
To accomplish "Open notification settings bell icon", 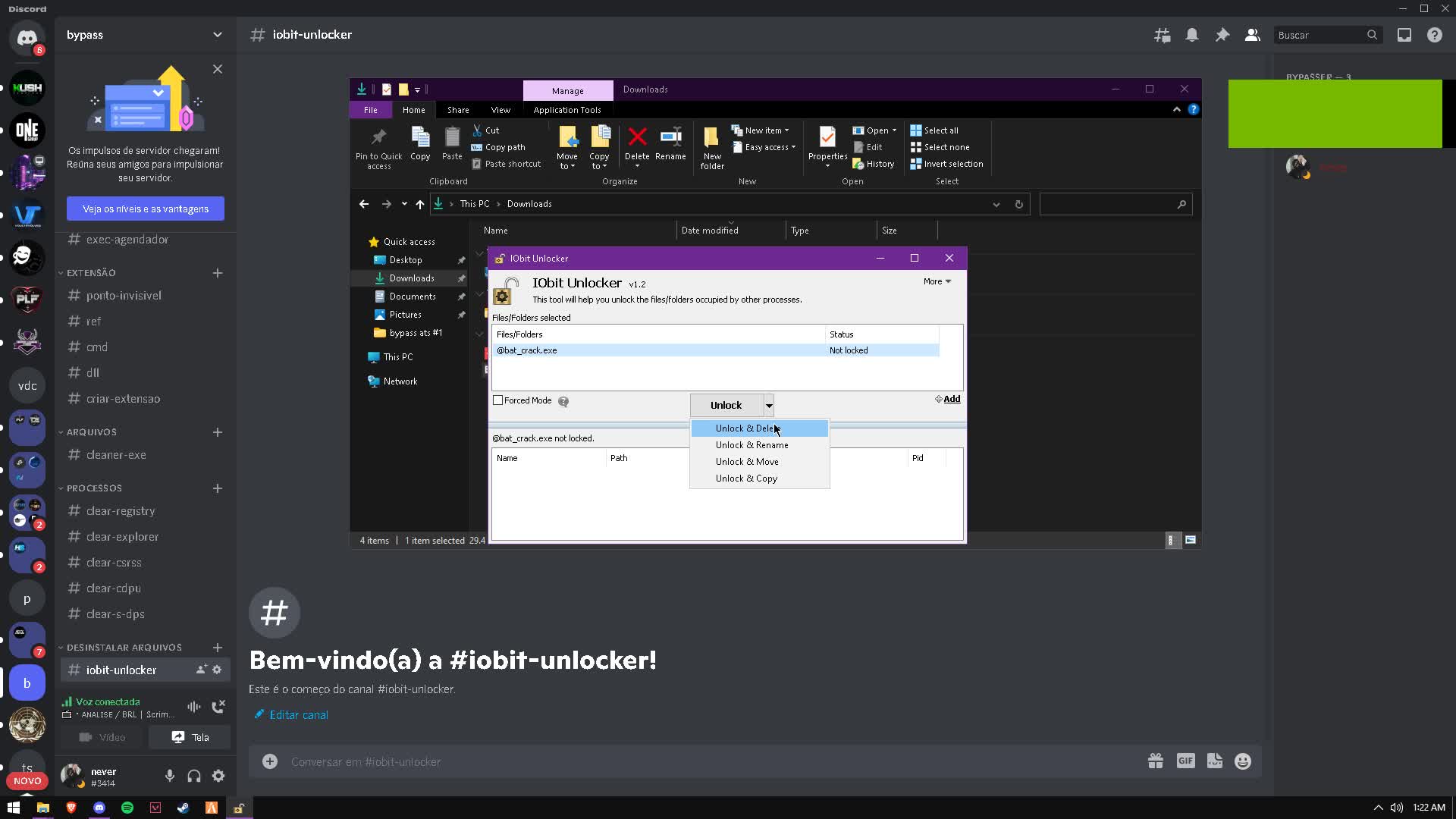I will (1192, 35).
